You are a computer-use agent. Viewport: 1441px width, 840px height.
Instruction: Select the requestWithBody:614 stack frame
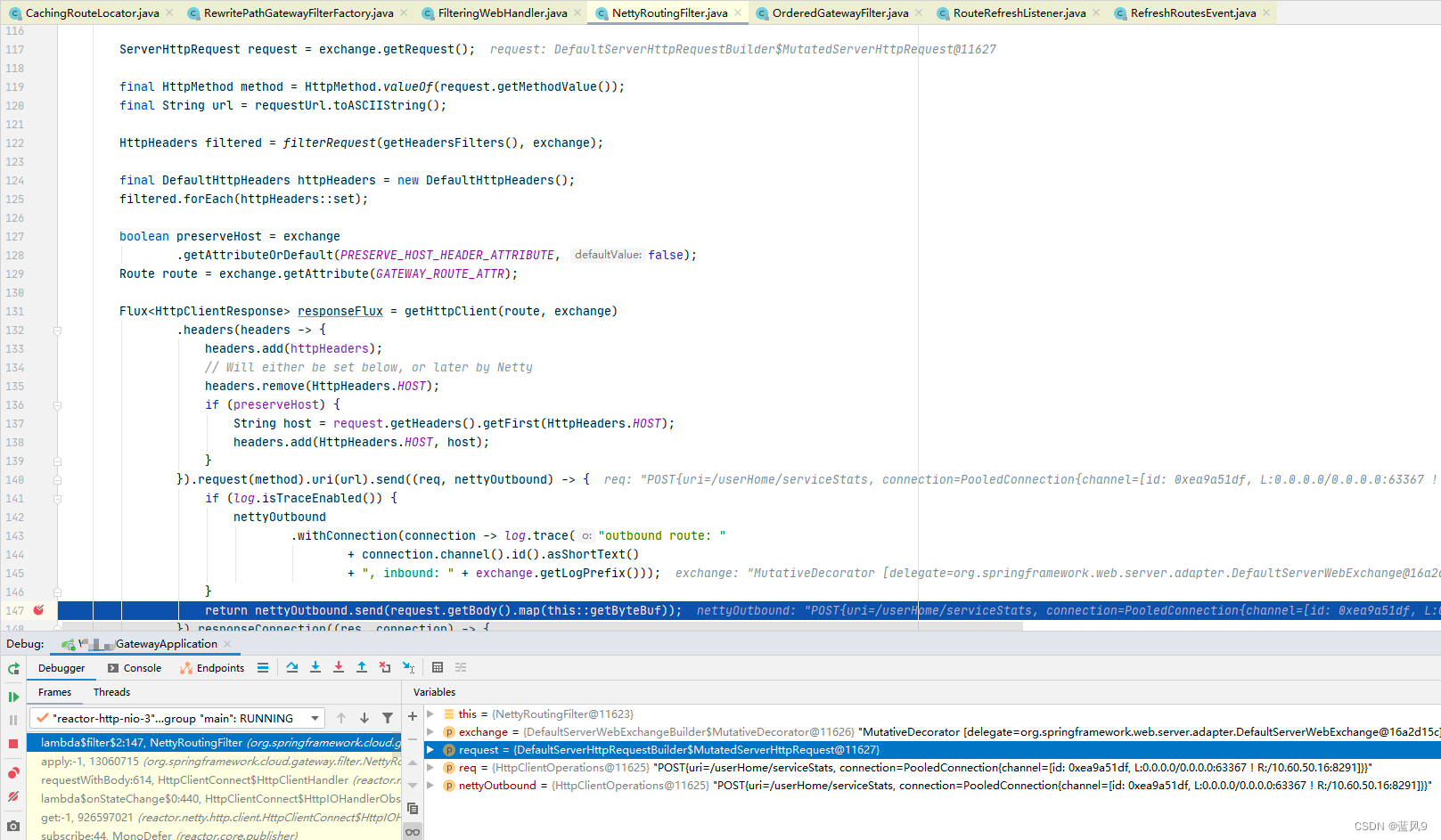(x=214, y=780)
